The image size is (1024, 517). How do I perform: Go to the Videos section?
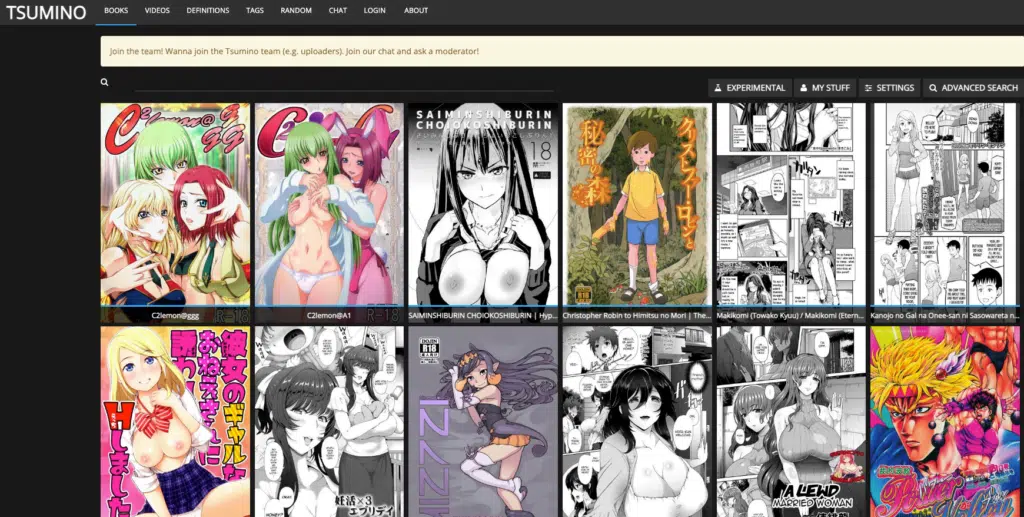pyautogui.click(x=157, y=10)
